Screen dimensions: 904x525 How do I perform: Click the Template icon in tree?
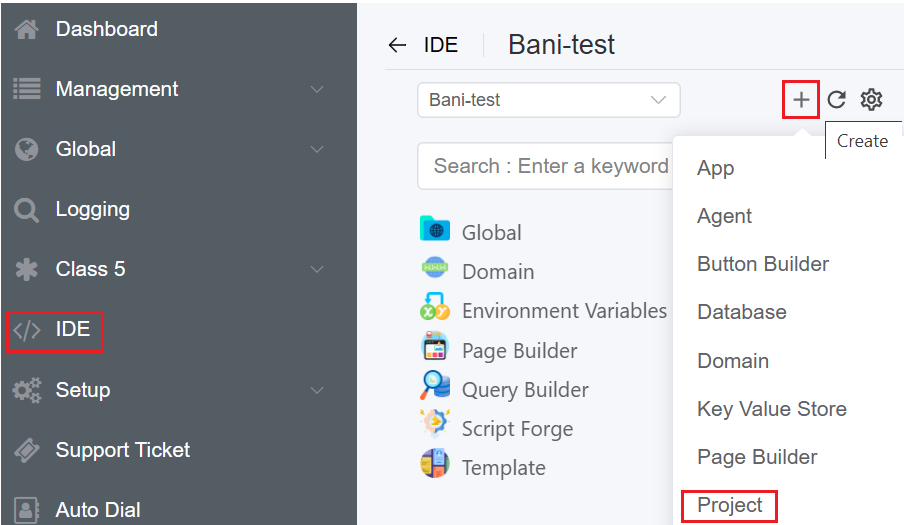(435, 465)
